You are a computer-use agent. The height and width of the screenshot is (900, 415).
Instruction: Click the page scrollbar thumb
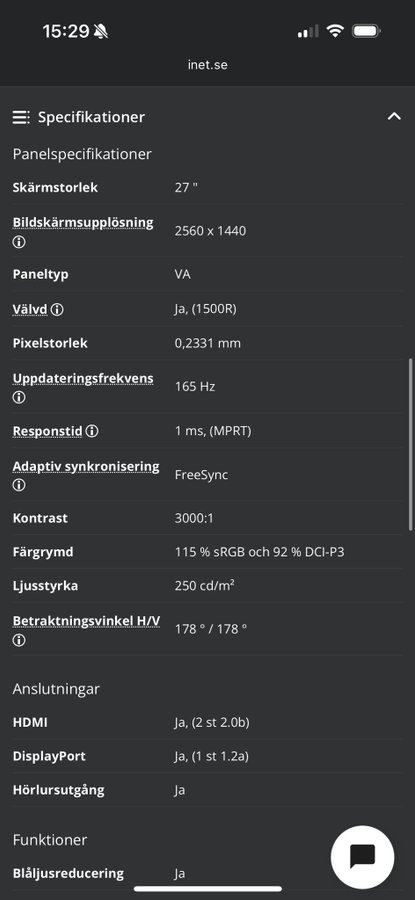coord(410,444)
